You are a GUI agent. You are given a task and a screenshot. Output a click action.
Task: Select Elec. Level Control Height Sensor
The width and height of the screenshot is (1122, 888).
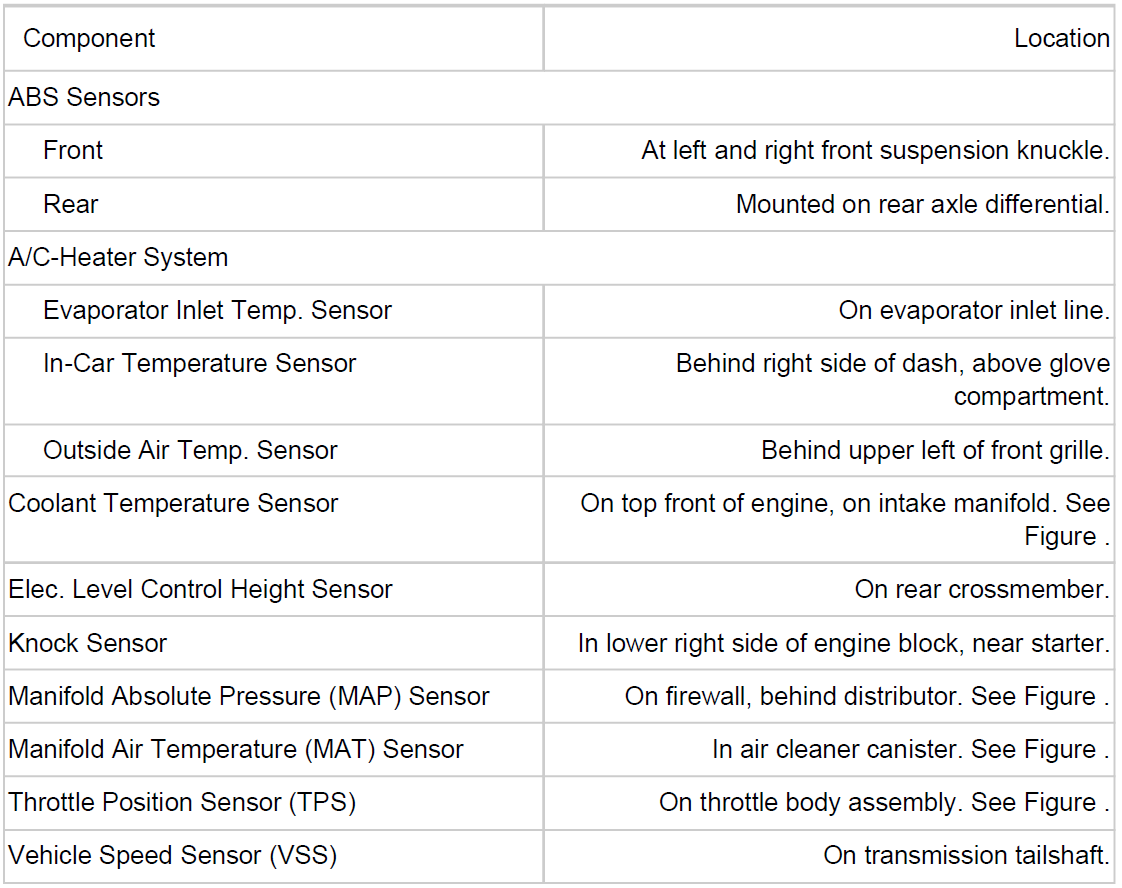click(x=200, y=590)
